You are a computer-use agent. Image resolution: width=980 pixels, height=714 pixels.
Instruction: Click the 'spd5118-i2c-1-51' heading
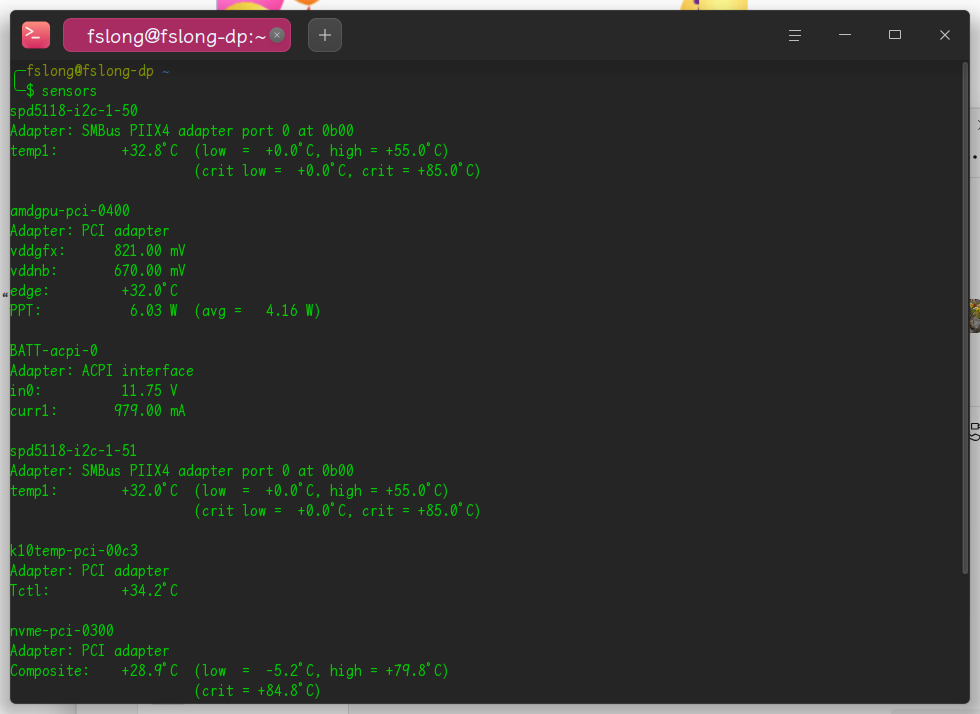[74, 451]
